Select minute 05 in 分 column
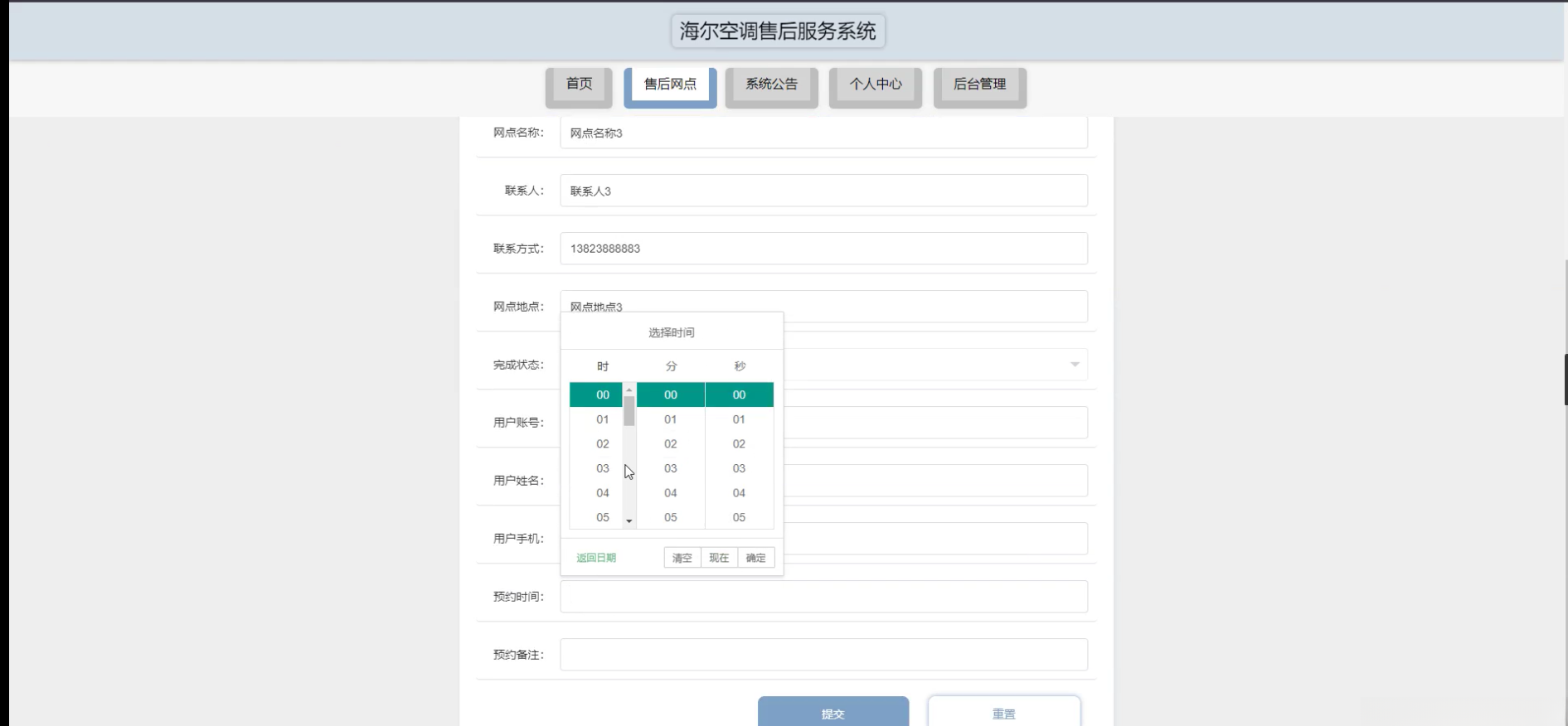1568x726 pixels. pos(671,517)
